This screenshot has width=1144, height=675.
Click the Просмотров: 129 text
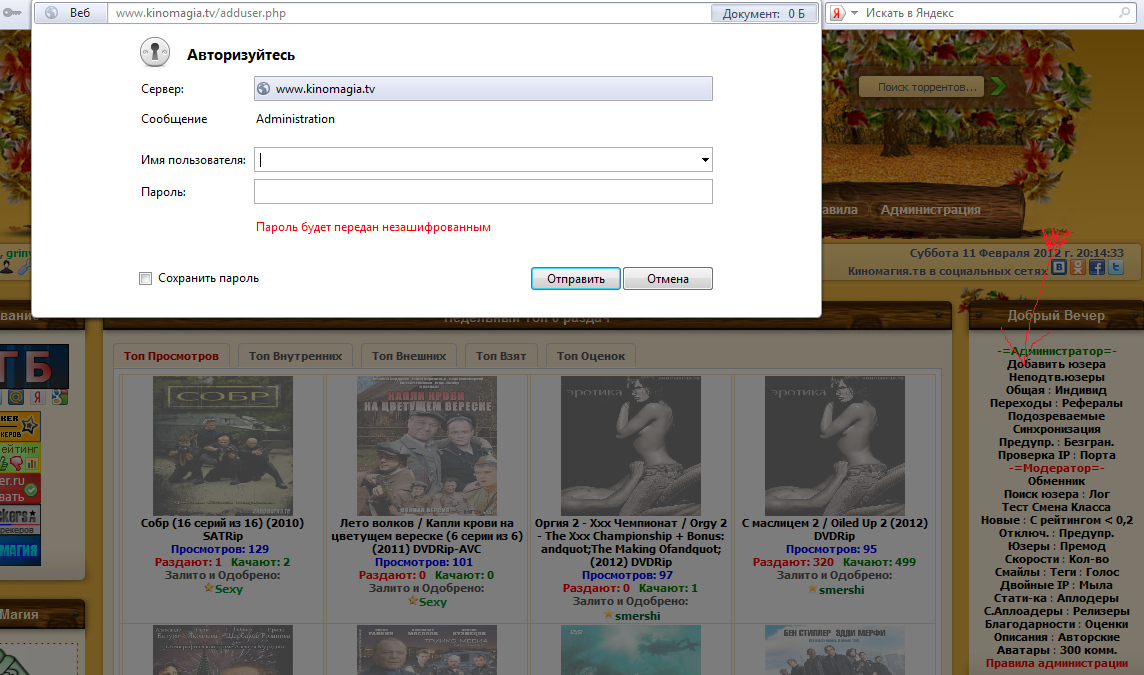coord(220,549)
